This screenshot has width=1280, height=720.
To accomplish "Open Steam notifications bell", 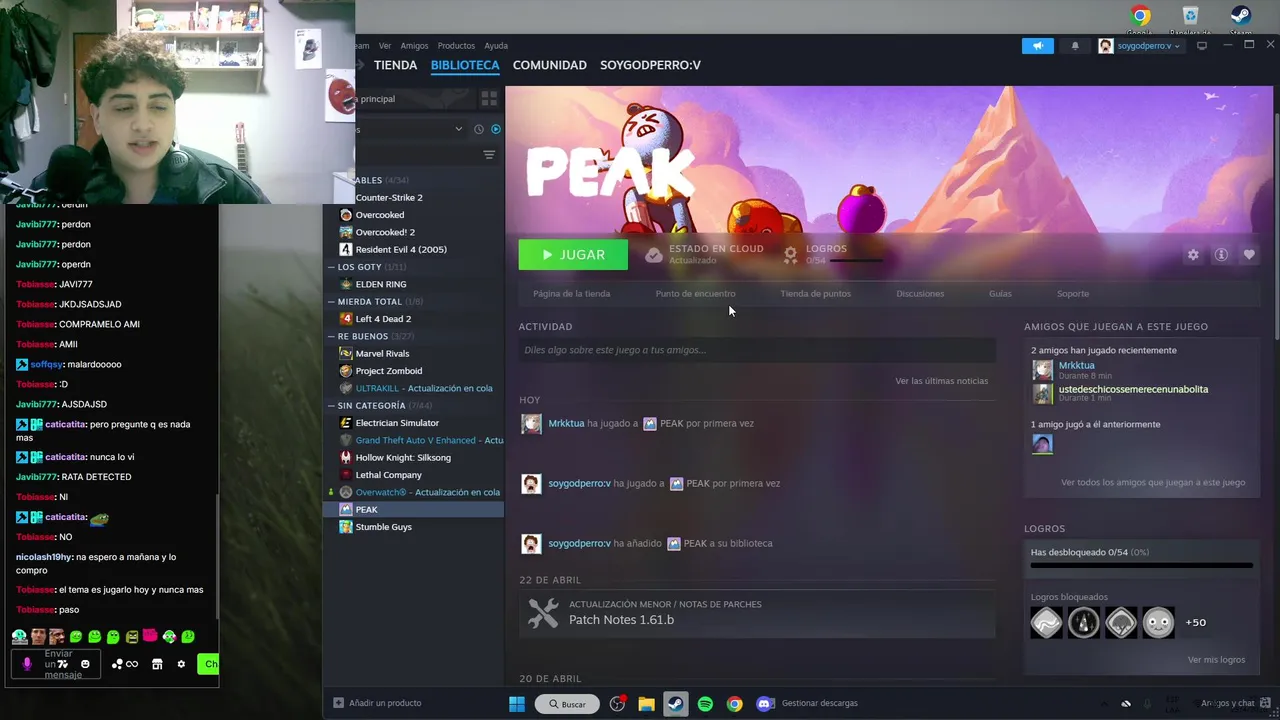I will click(x=1075, y=46).
